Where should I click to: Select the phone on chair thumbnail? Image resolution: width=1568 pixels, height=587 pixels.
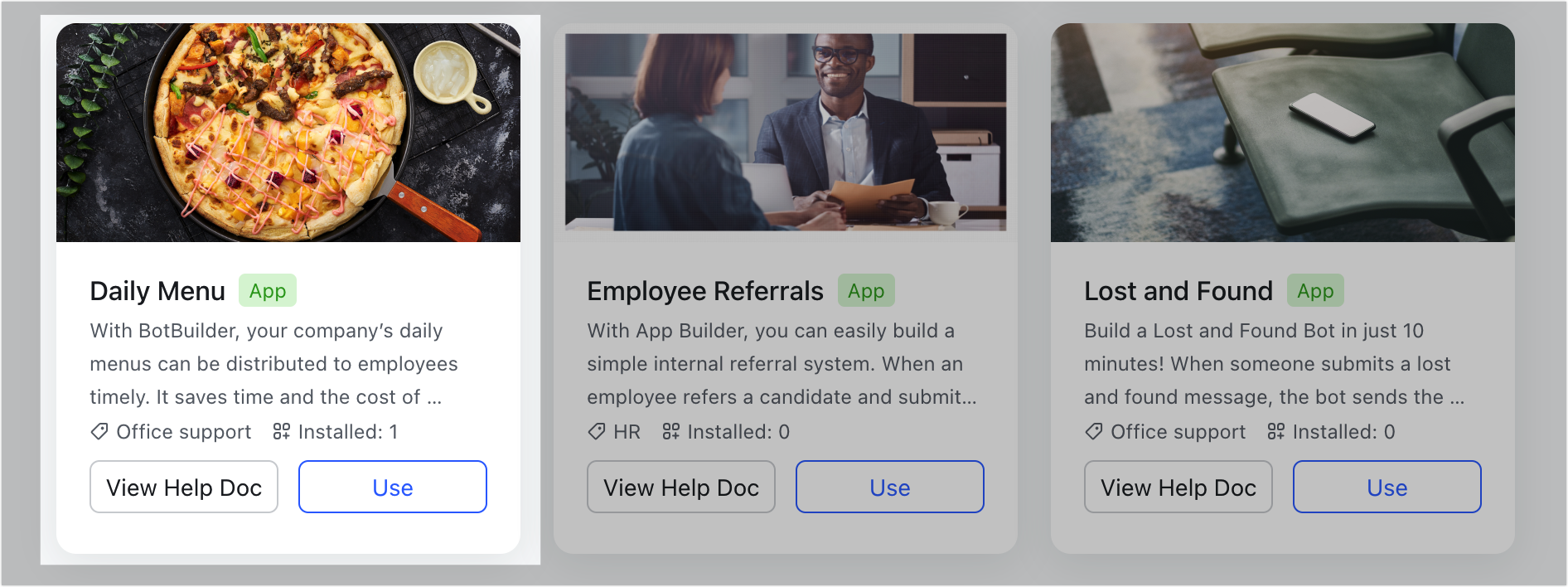pyautogui.click(x=1283, y=133)
